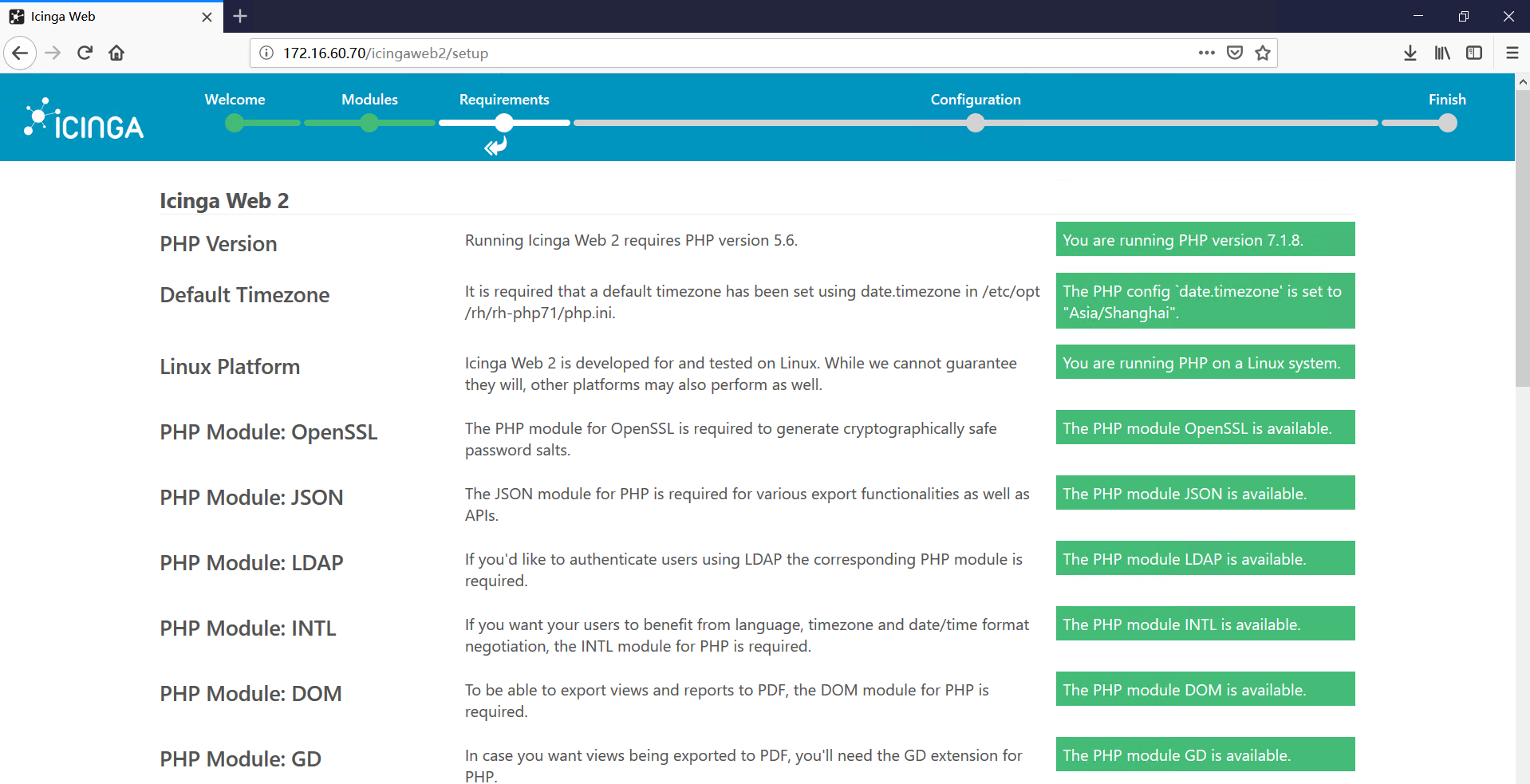
Task: Click the 'Asia/Shanghai' timezone status box
Action: 1205,301
